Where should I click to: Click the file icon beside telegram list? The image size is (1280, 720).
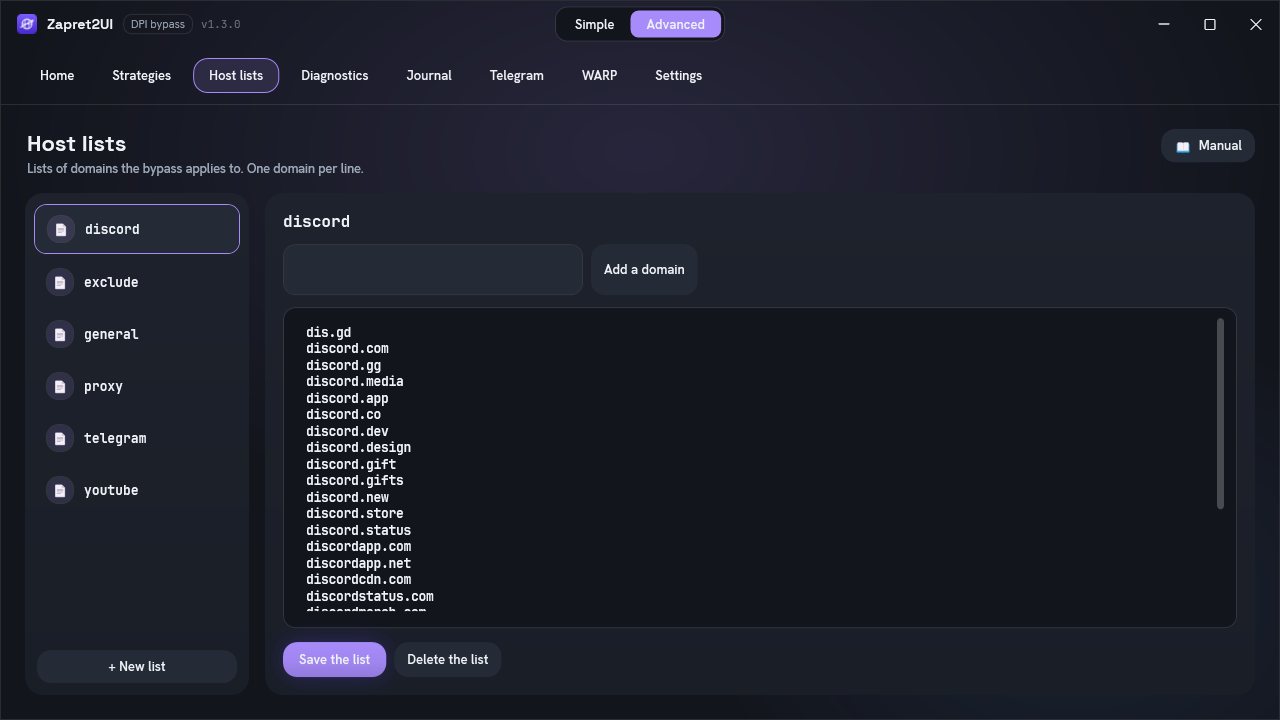(x=60, y=438)
